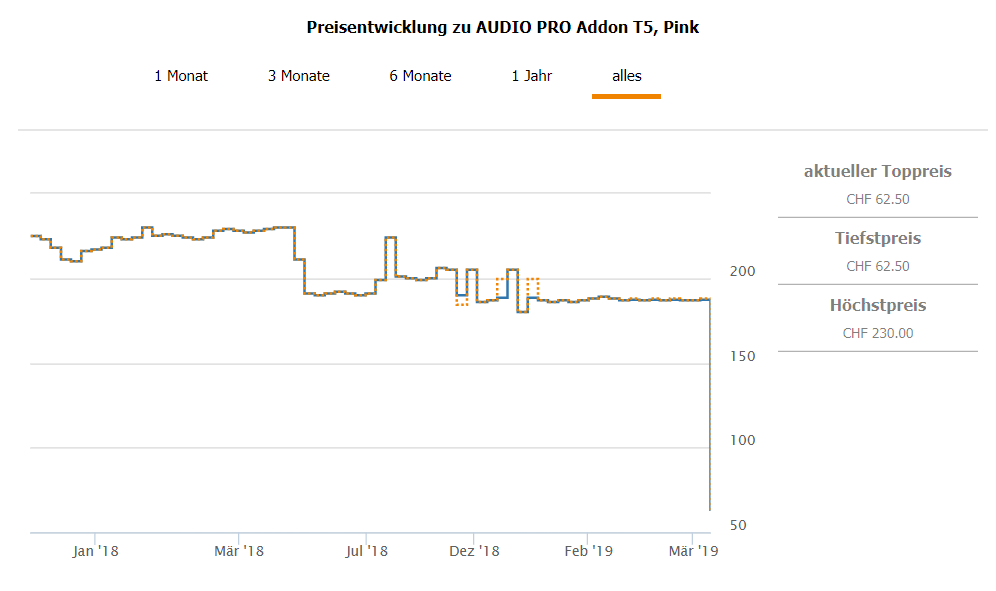Click the Tiefstpreis heading
The width and height of the screenshot is (996, 591).
878,239
